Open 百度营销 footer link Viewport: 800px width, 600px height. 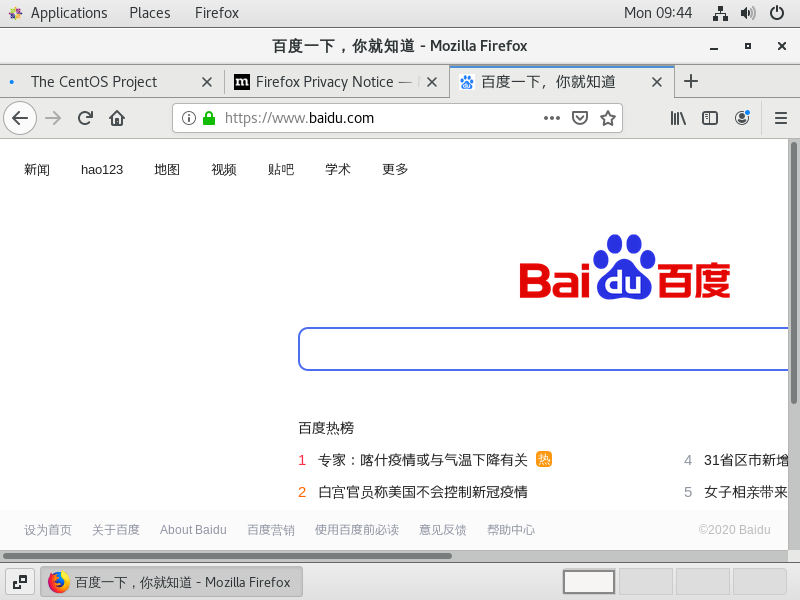pyautogui.click(x=271, y=530)
